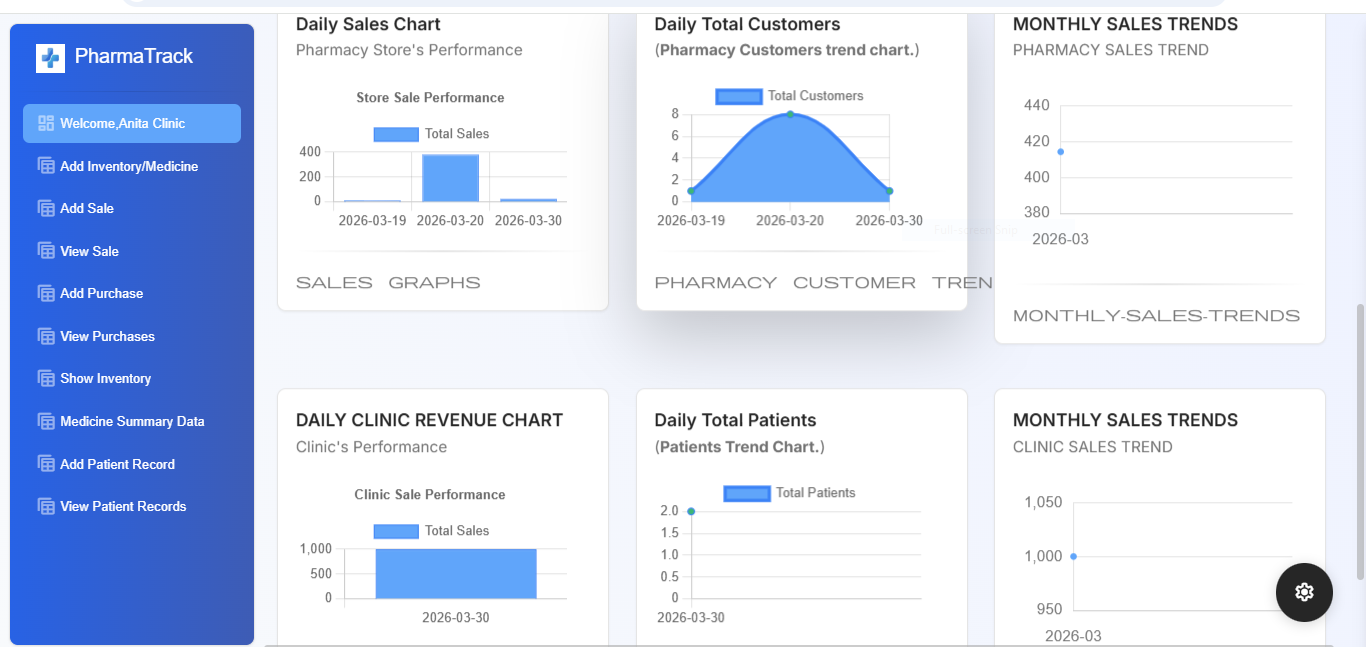
Task: Click the dashboard grid icon beside Welcome
Action: pos(46,123)
